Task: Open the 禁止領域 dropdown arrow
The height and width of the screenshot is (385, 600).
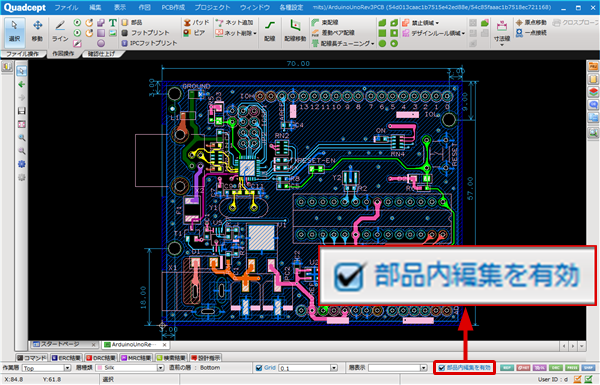Action: click(x=437, y=23)
